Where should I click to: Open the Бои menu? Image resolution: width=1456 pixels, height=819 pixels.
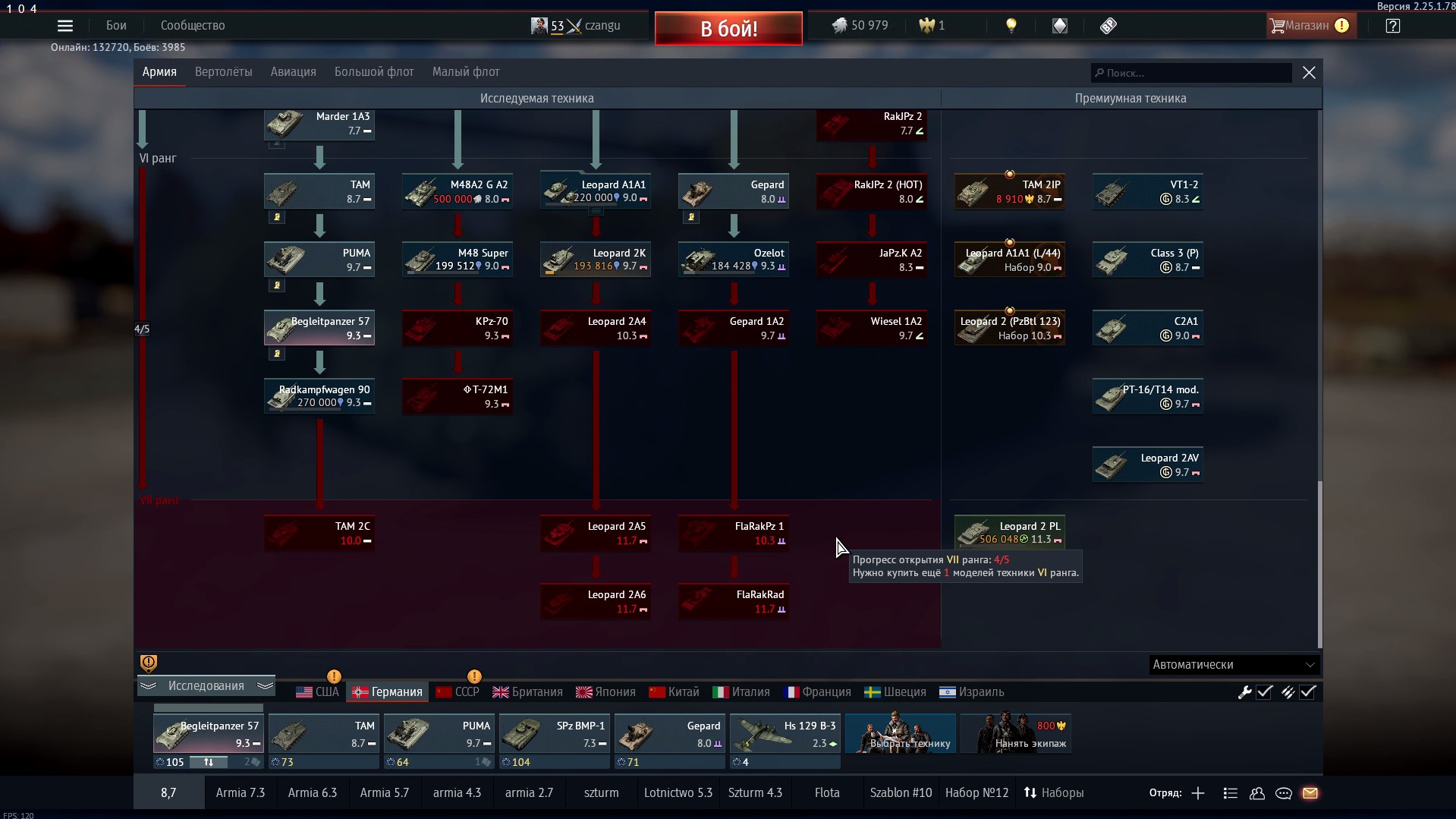click(x=116, y=26)
